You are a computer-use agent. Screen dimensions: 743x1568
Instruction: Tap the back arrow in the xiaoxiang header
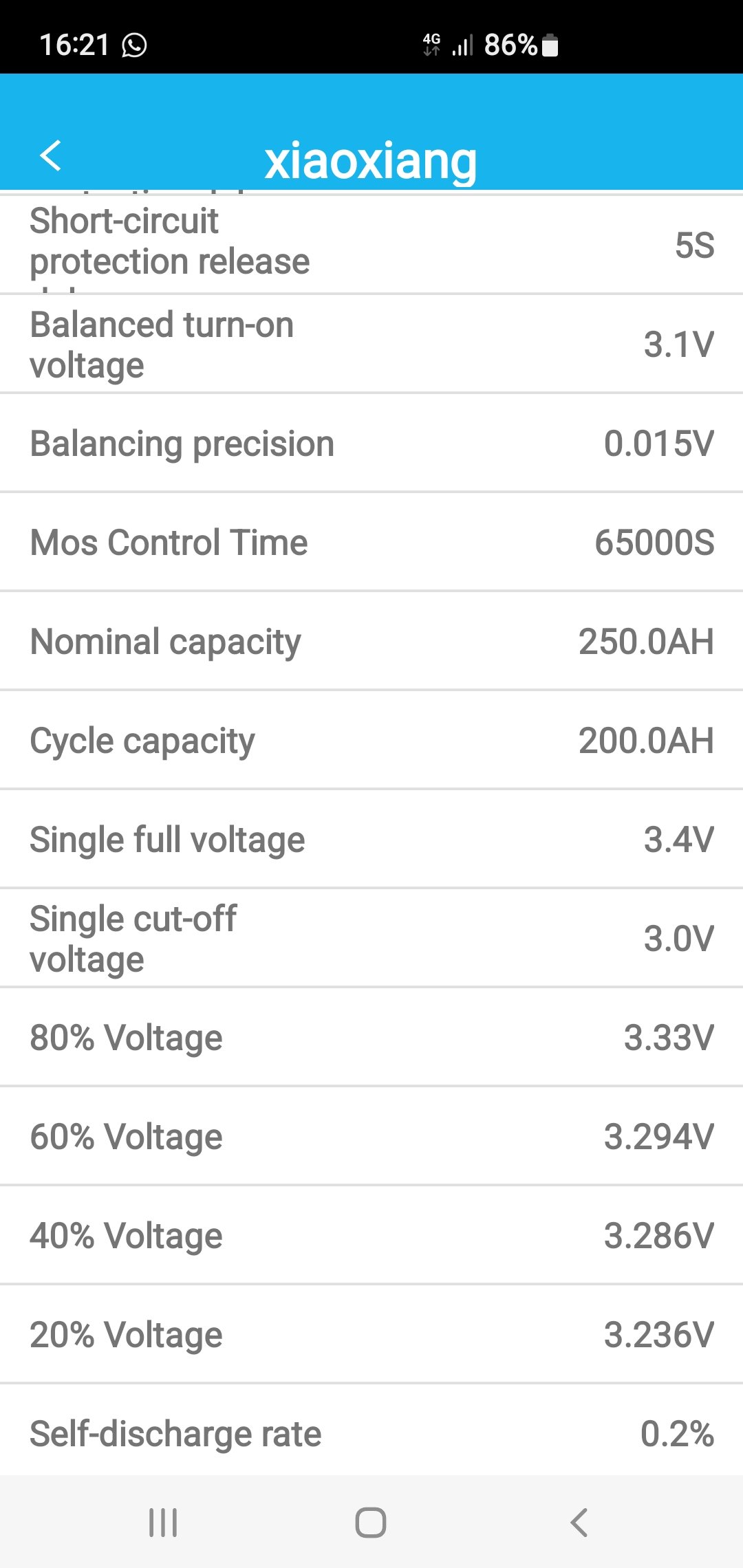(x=51, y=155)
